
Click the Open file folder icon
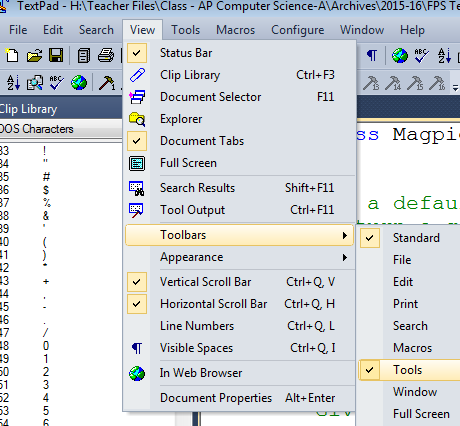coord(34,55)
